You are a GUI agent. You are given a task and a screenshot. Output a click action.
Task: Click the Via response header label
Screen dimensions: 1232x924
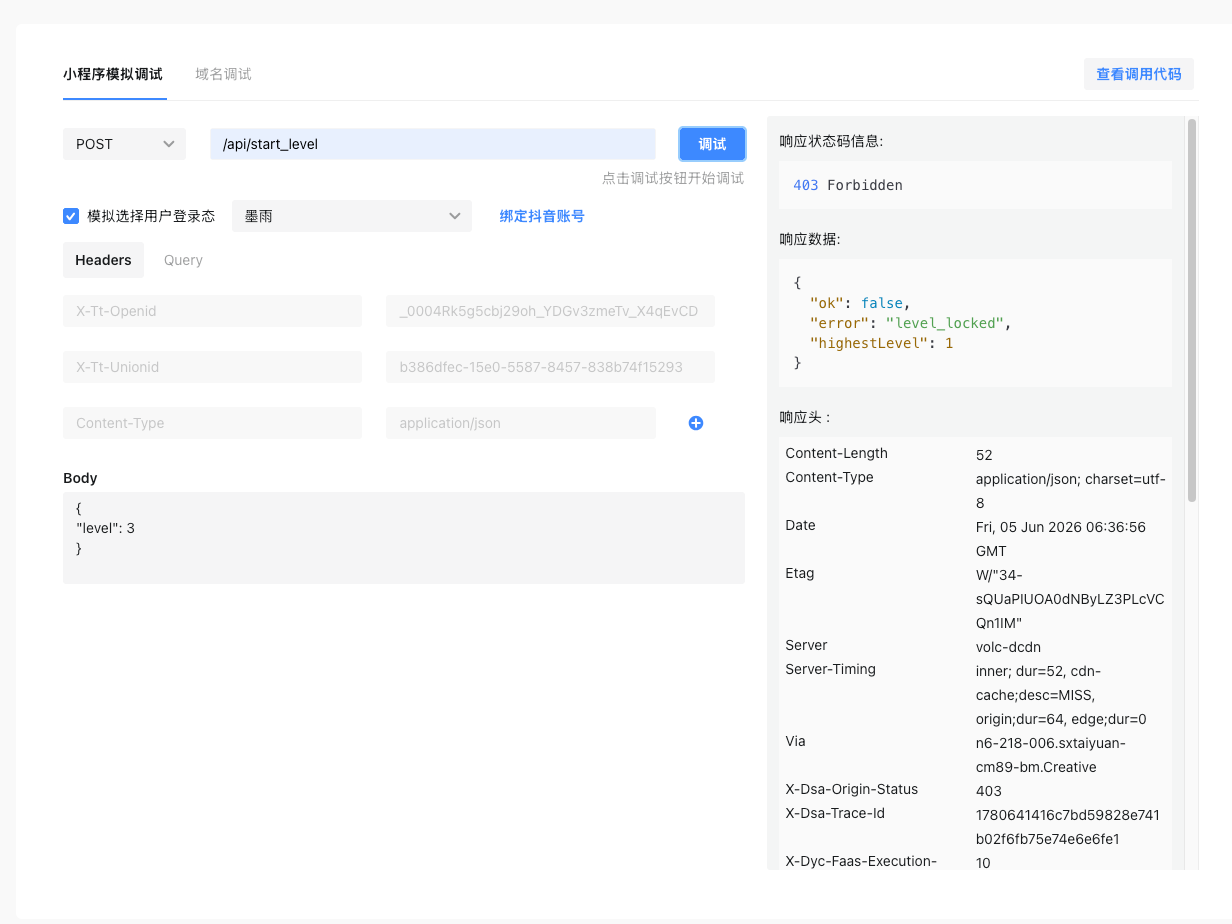(x=795, y=741)
